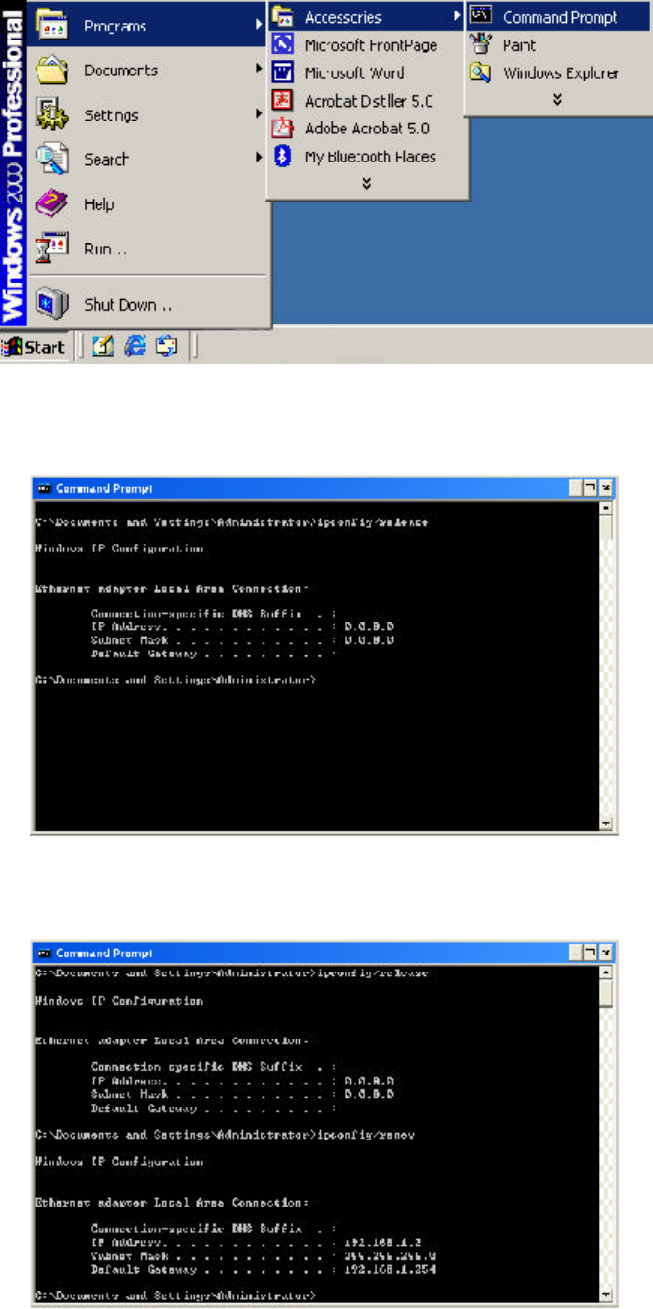The width and height of the screenshot is (653, 1309).
Task: Minimize the Command Prompt window showing 192.168.1.2
Action: point(576,953)
